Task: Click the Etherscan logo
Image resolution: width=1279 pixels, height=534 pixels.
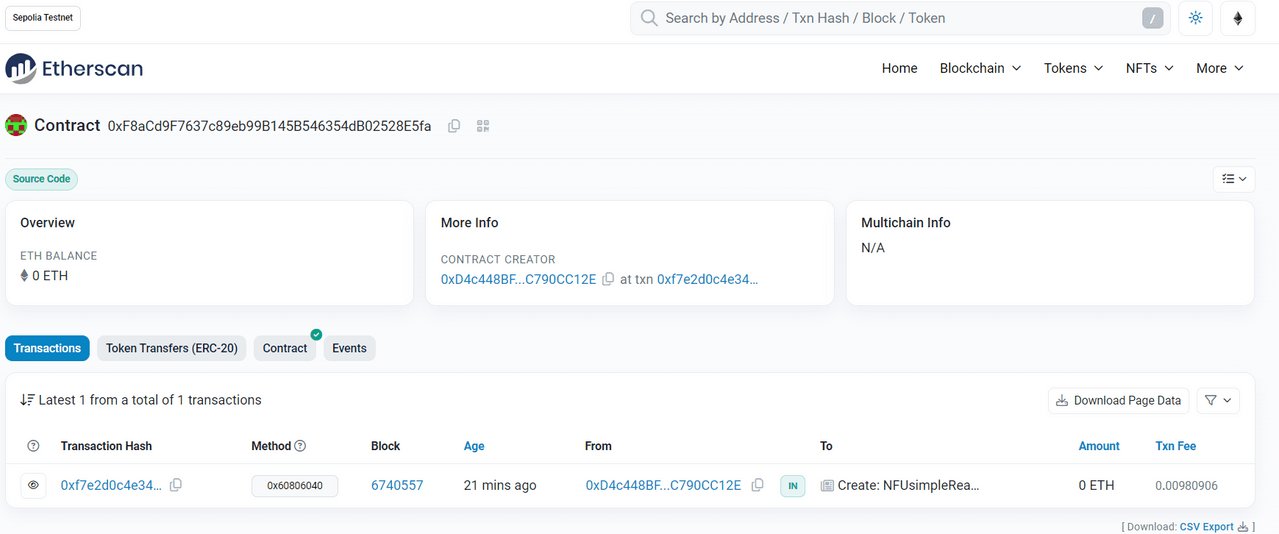Action: tap(74, 68)
